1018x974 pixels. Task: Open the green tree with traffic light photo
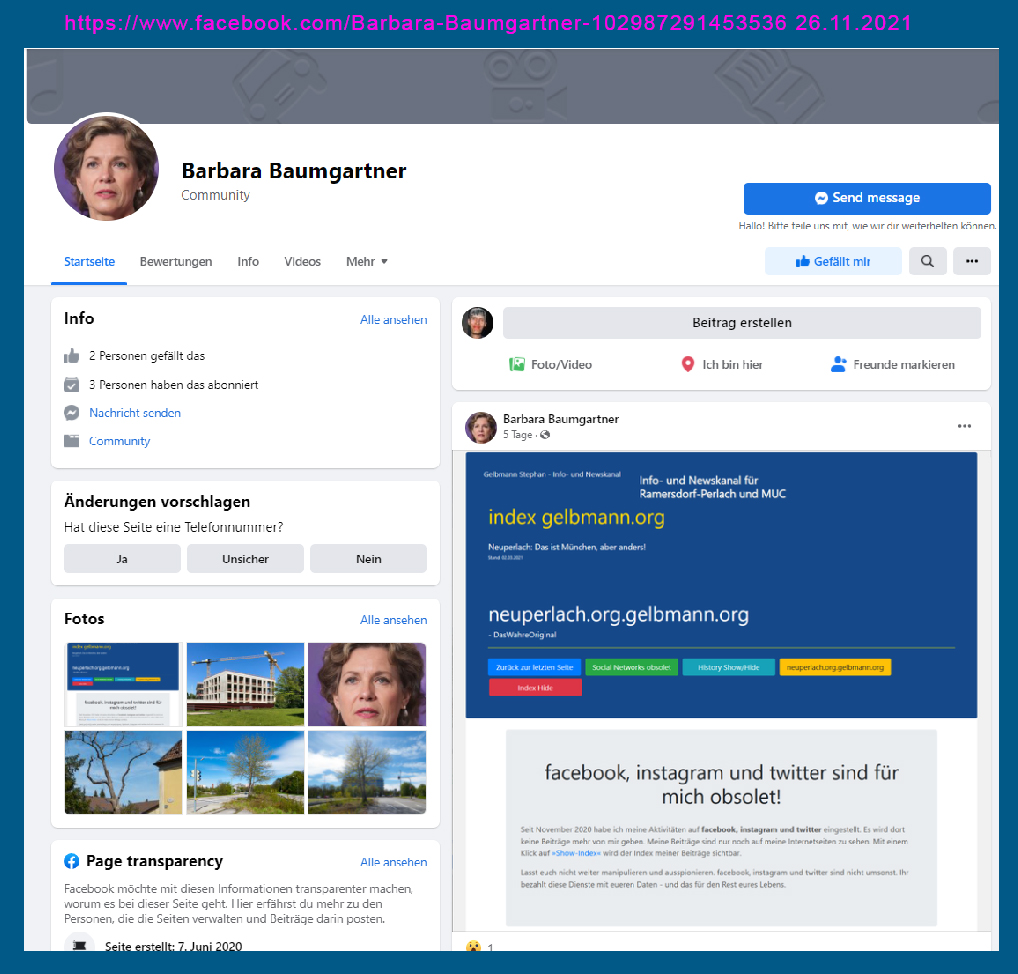click(245, 773)
